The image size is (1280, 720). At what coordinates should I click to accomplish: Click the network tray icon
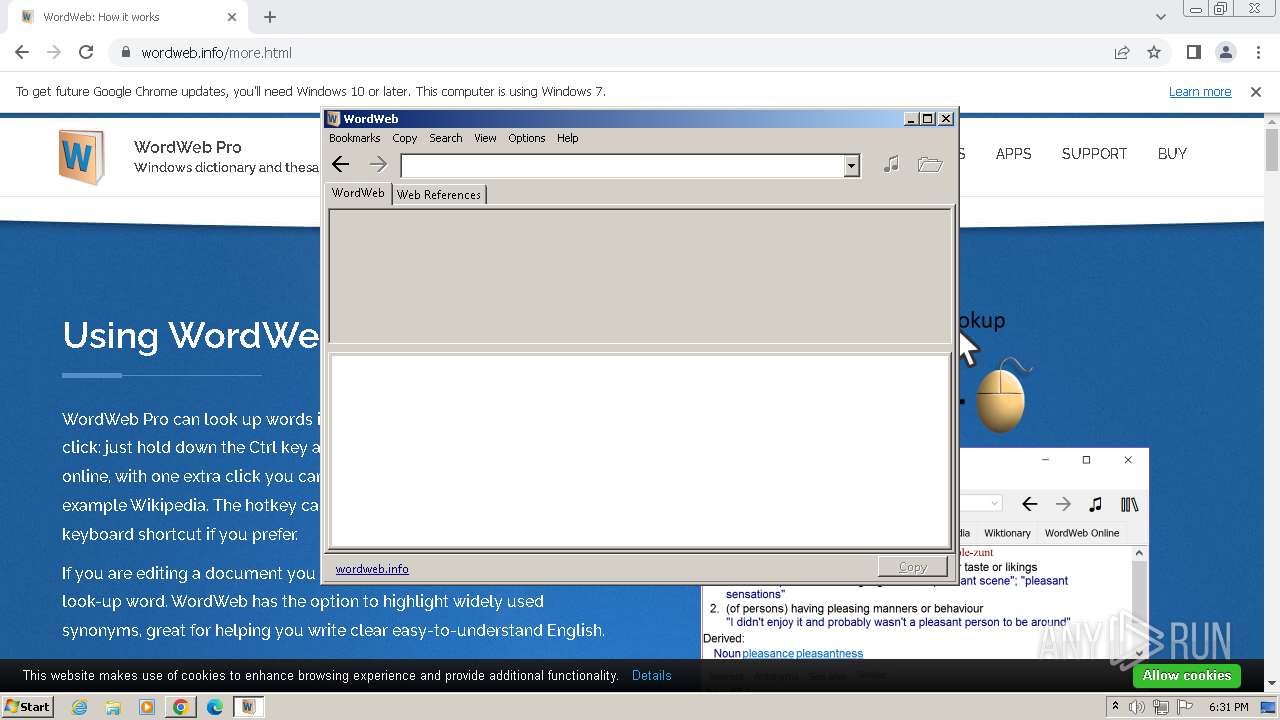(1161, 707)
